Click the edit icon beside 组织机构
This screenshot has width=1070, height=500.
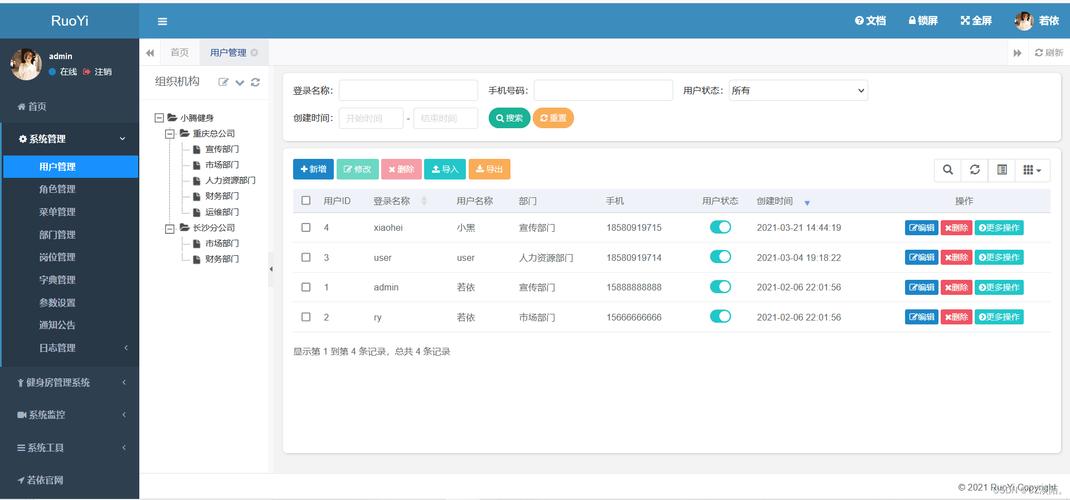tap(224, 82)
